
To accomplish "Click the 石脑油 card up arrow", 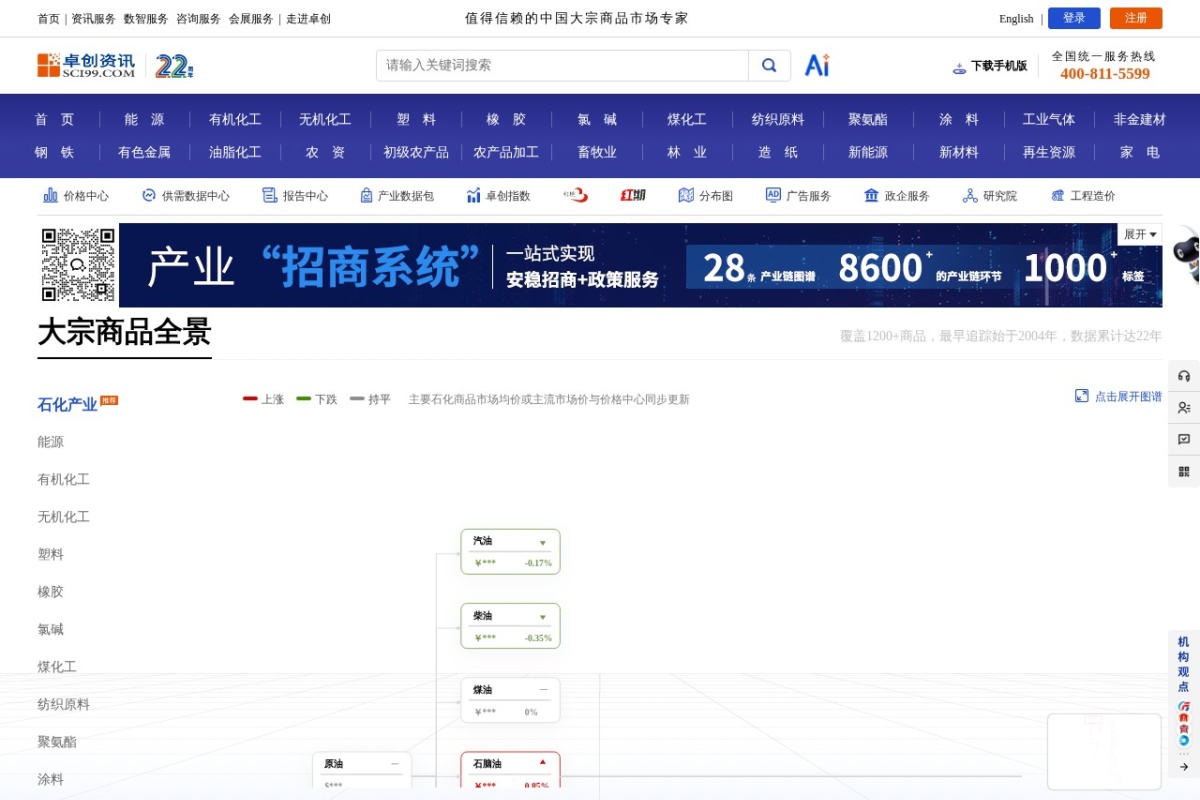I will pyautogui.click(x=543, y=762).
